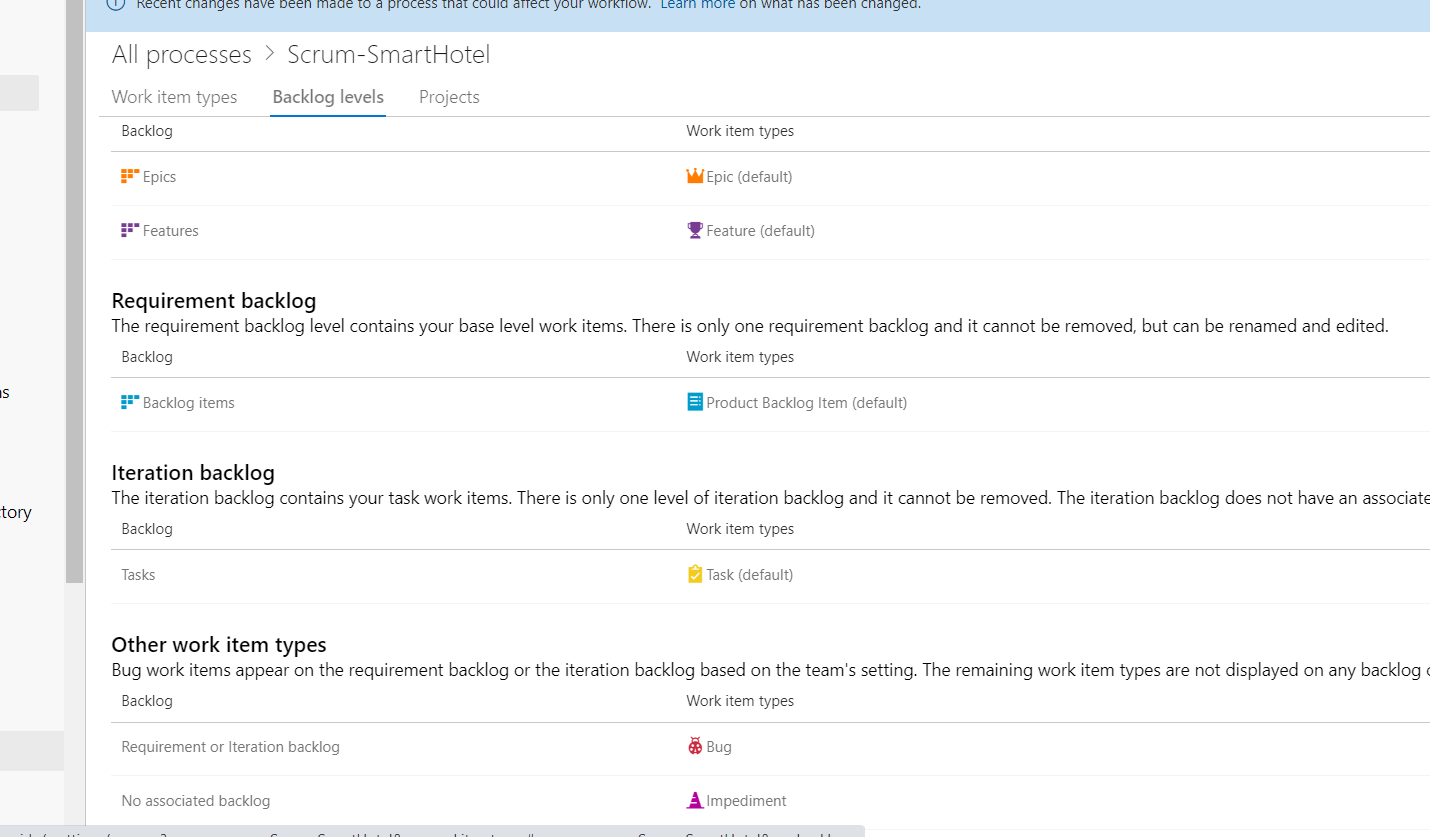
Task: Switch to the Work item types tab
Action: point(174,97)
